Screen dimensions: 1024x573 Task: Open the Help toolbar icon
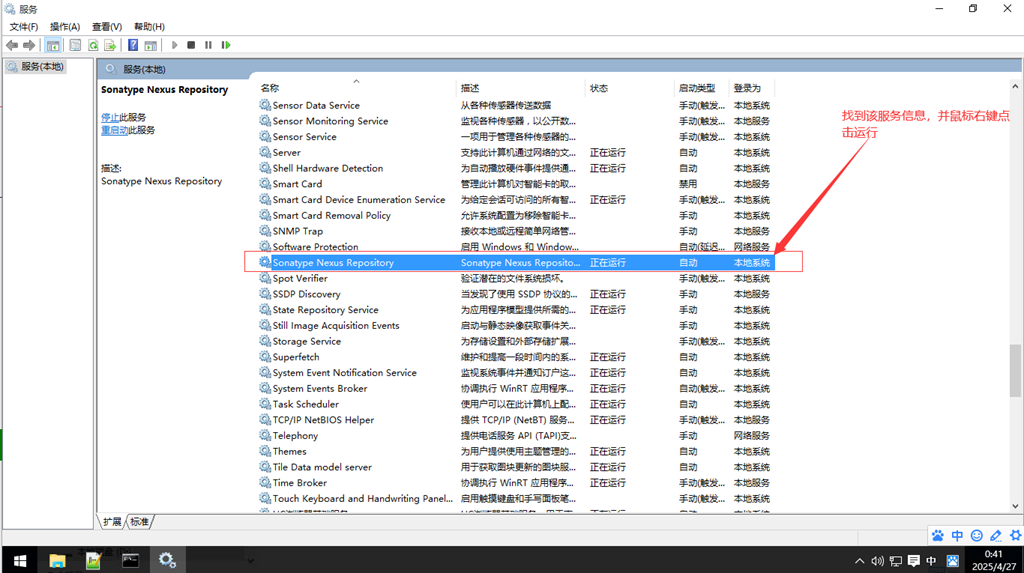tap(133, 45)
